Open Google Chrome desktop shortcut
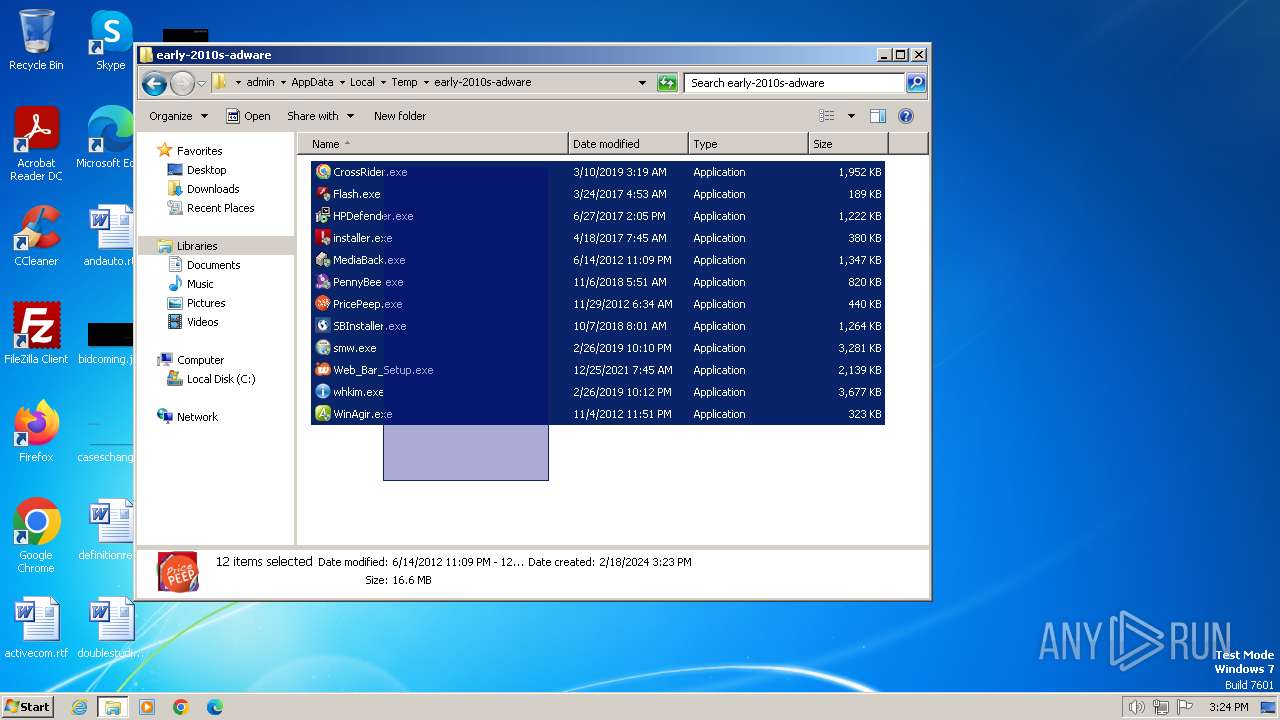The image size is (1280, 720). [36, 536]
